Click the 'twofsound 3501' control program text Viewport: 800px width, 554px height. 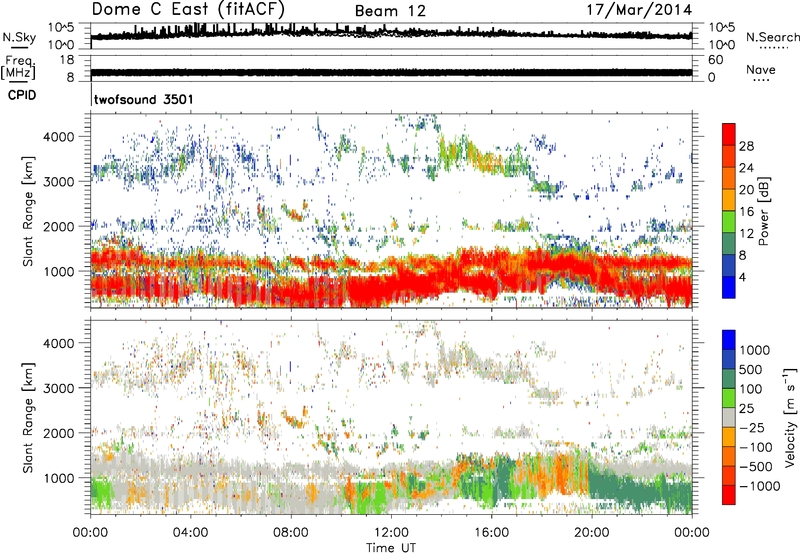point(143,99)
